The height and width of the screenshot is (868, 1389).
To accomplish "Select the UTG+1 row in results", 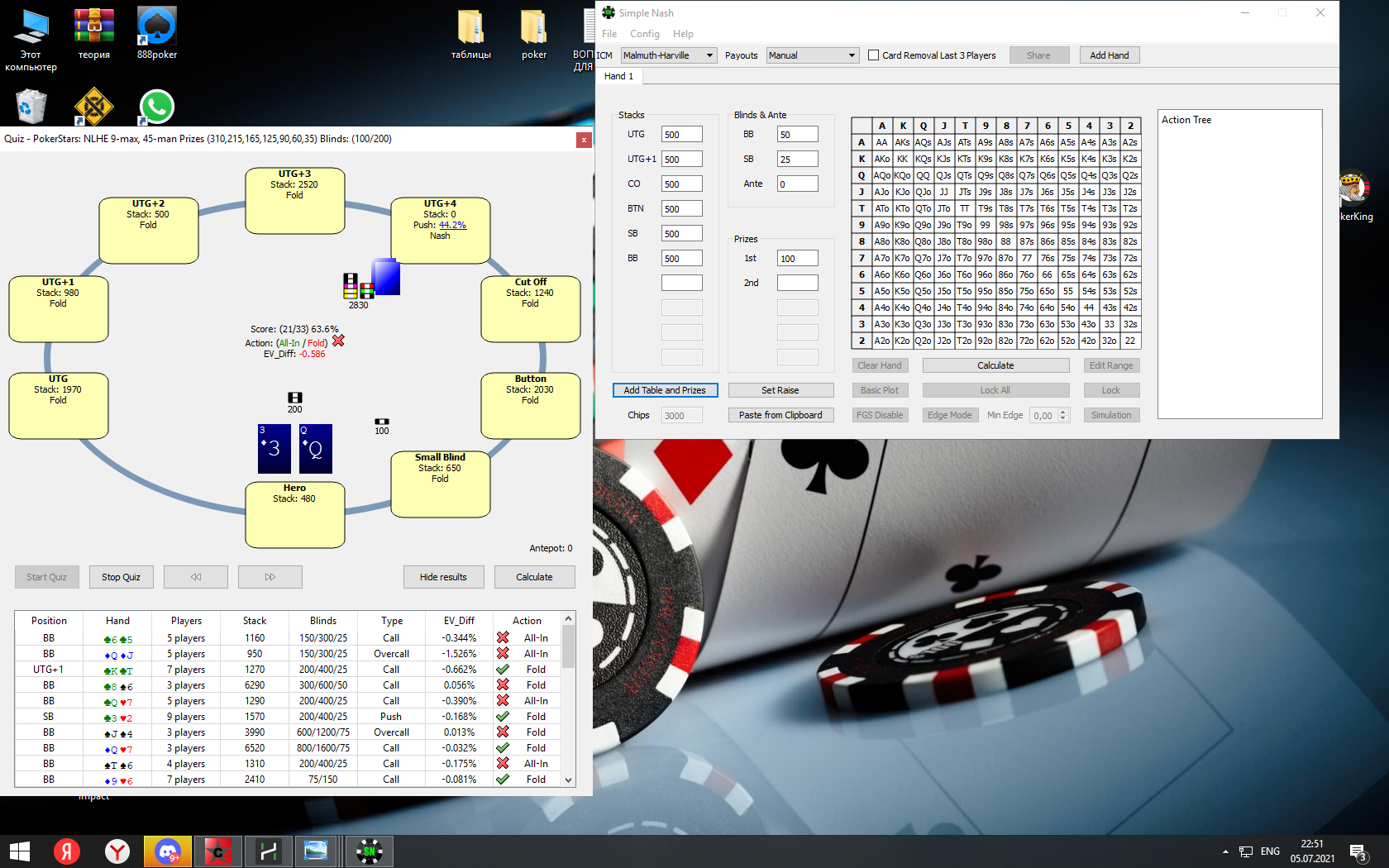I will (288, 670).
